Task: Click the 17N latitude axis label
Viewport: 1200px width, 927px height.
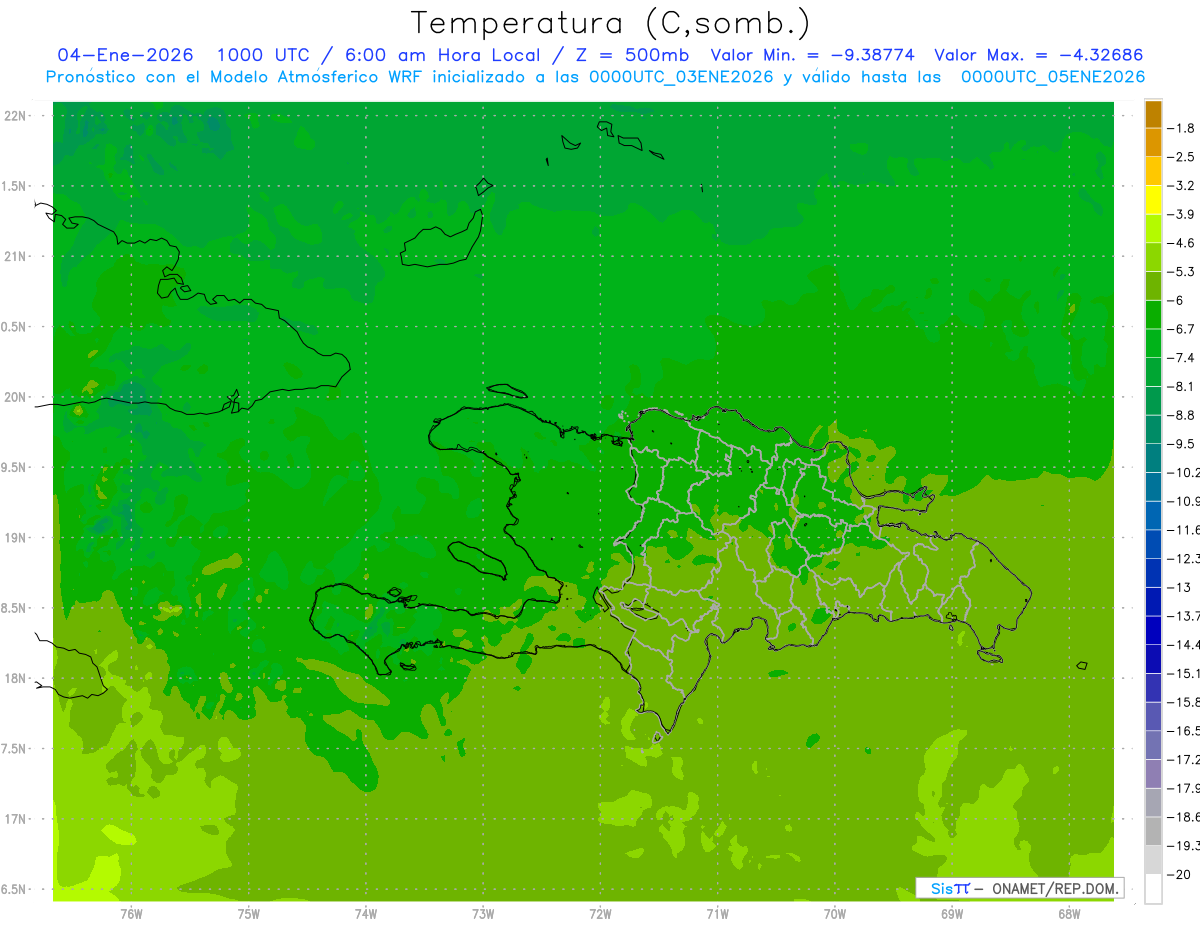Action: (15, 819)
